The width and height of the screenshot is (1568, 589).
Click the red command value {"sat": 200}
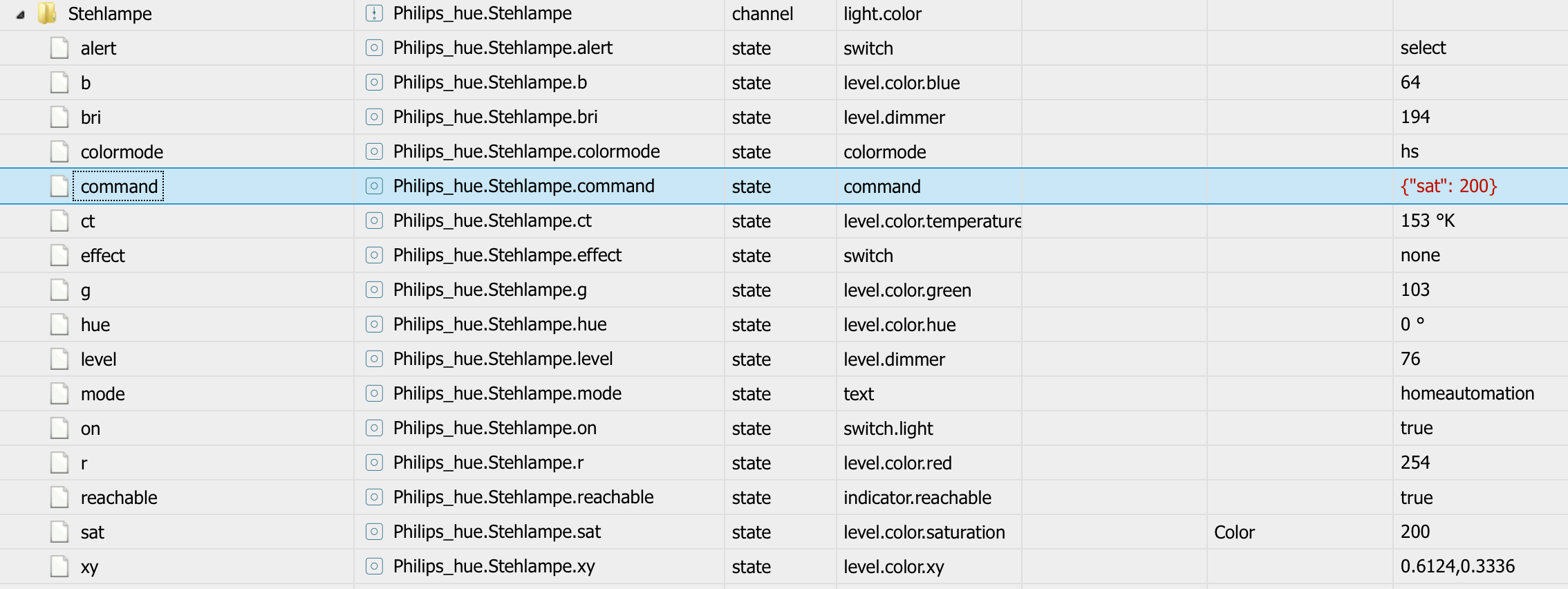coord(1448,186)
